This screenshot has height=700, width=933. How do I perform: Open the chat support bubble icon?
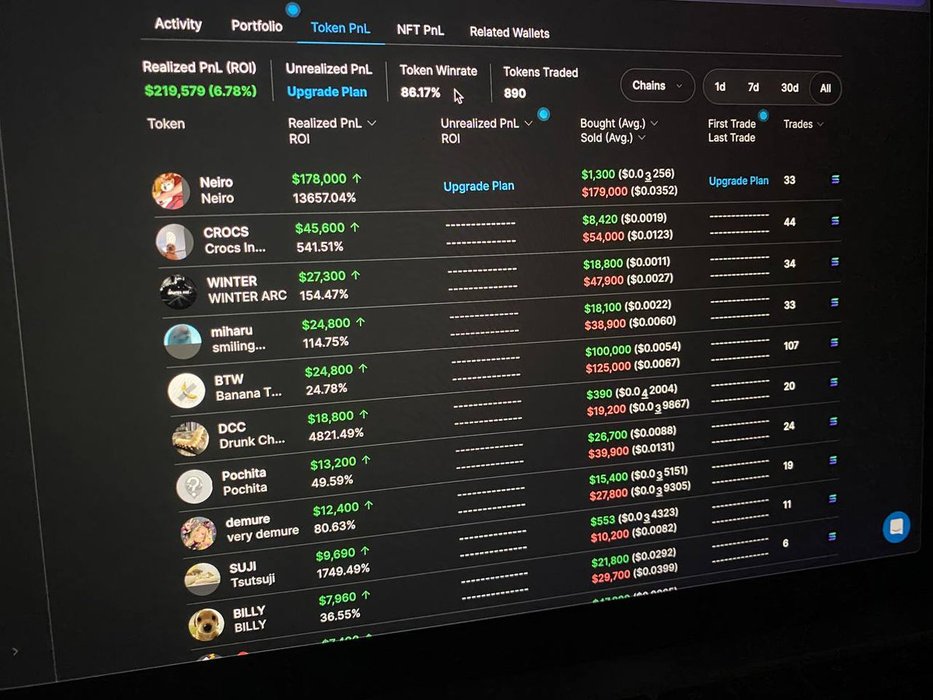[x=896, y=527]
